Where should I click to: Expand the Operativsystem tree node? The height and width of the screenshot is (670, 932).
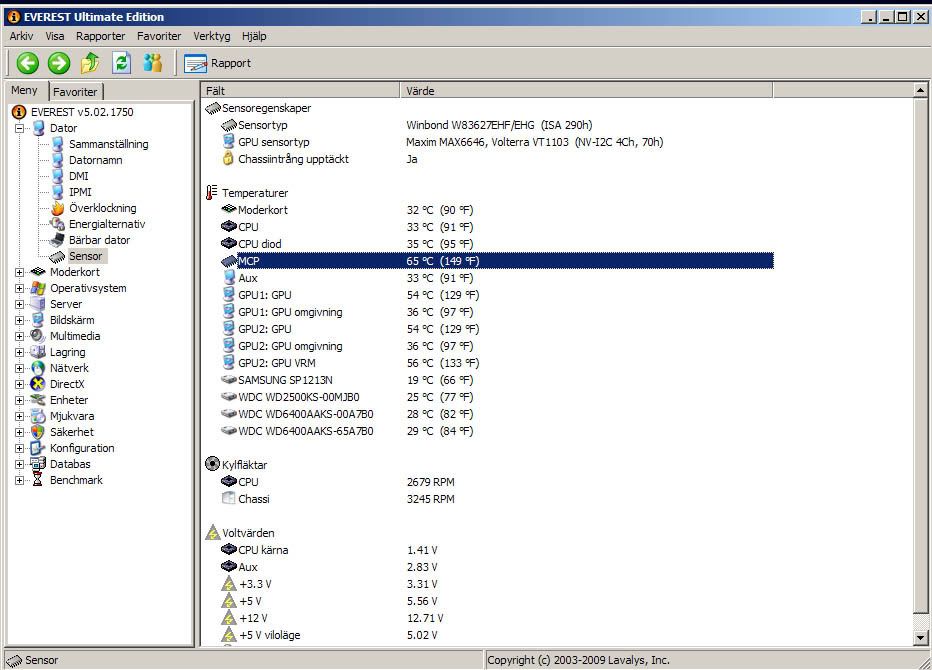click(19, 288)
